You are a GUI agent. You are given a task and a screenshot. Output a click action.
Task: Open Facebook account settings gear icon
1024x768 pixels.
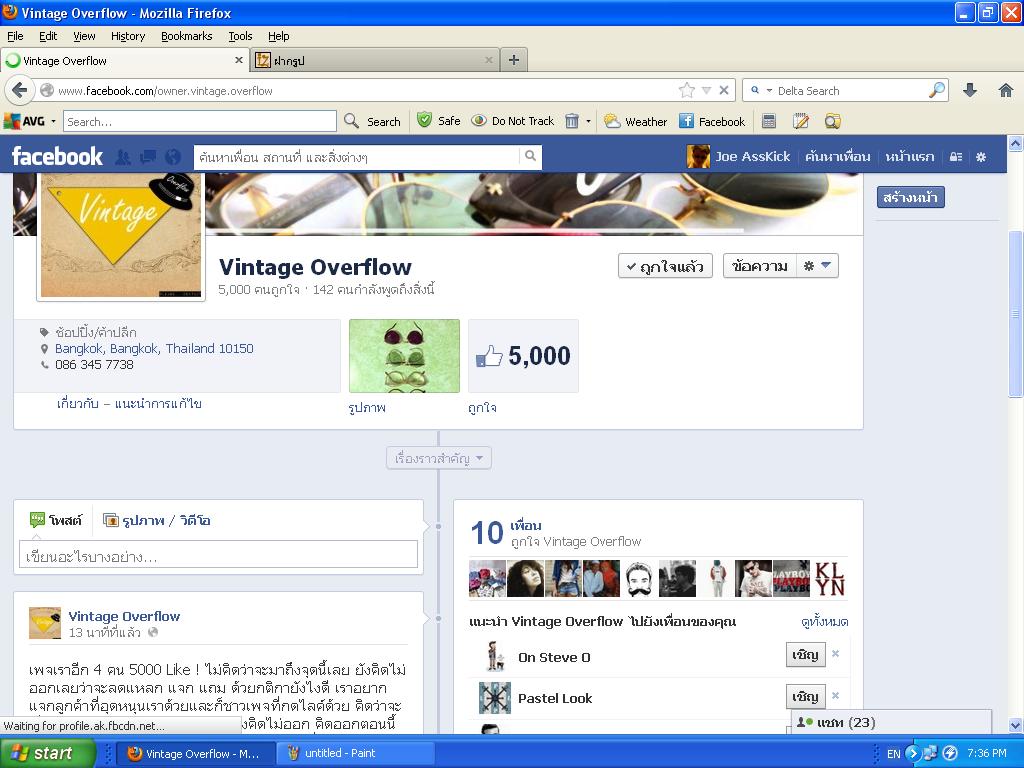(981, 157)
